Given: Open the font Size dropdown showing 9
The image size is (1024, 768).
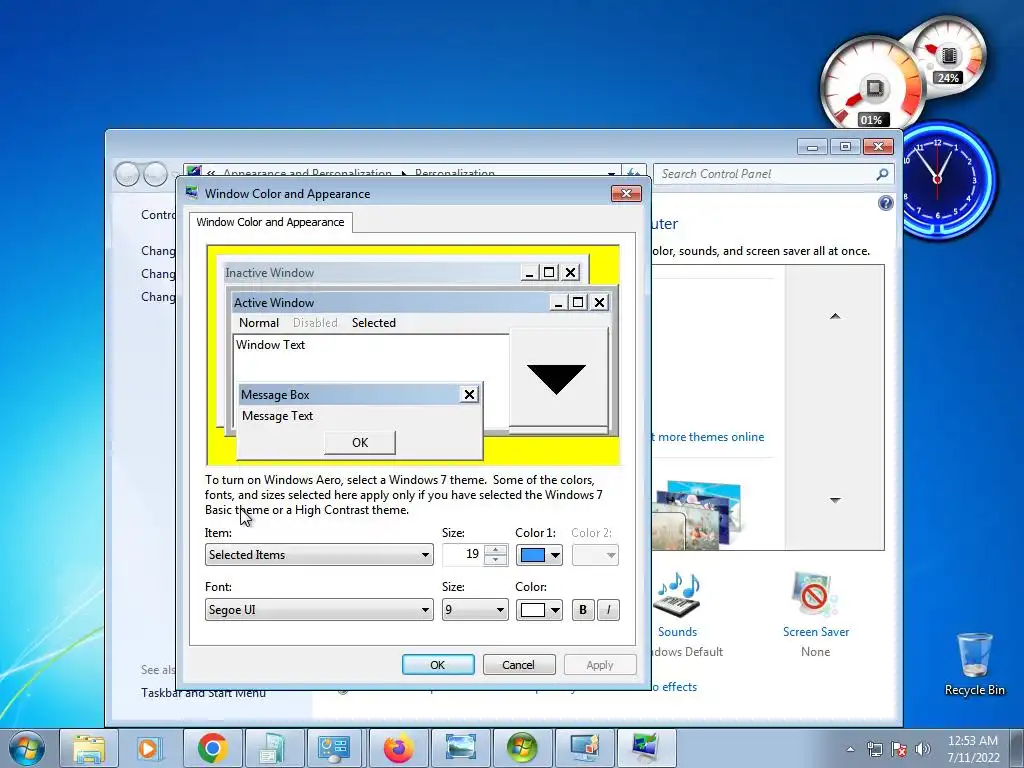Looking at the screenshot, I should tap(475, 610).
